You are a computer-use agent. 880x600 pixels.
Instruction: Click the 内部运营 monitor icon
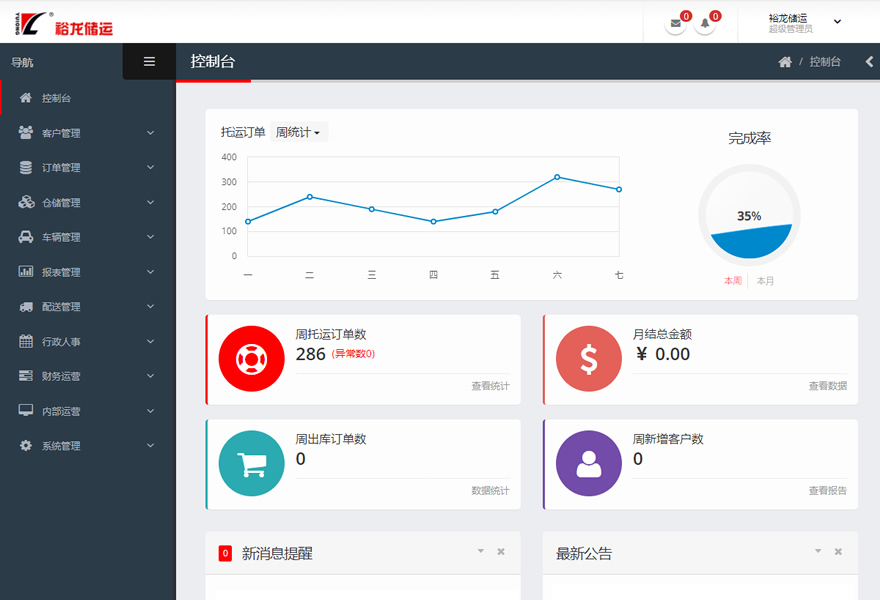click(x=26, y=410)
